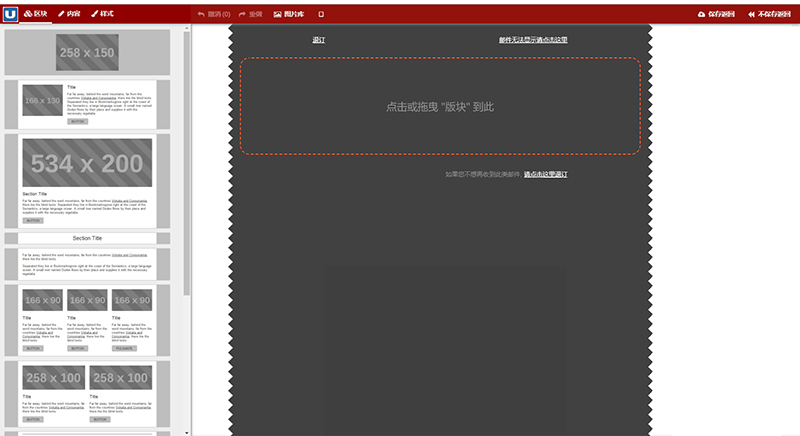Screen dimensions: 800x436
Task: Select the Section Title heading block
Action: click(87, 238)
